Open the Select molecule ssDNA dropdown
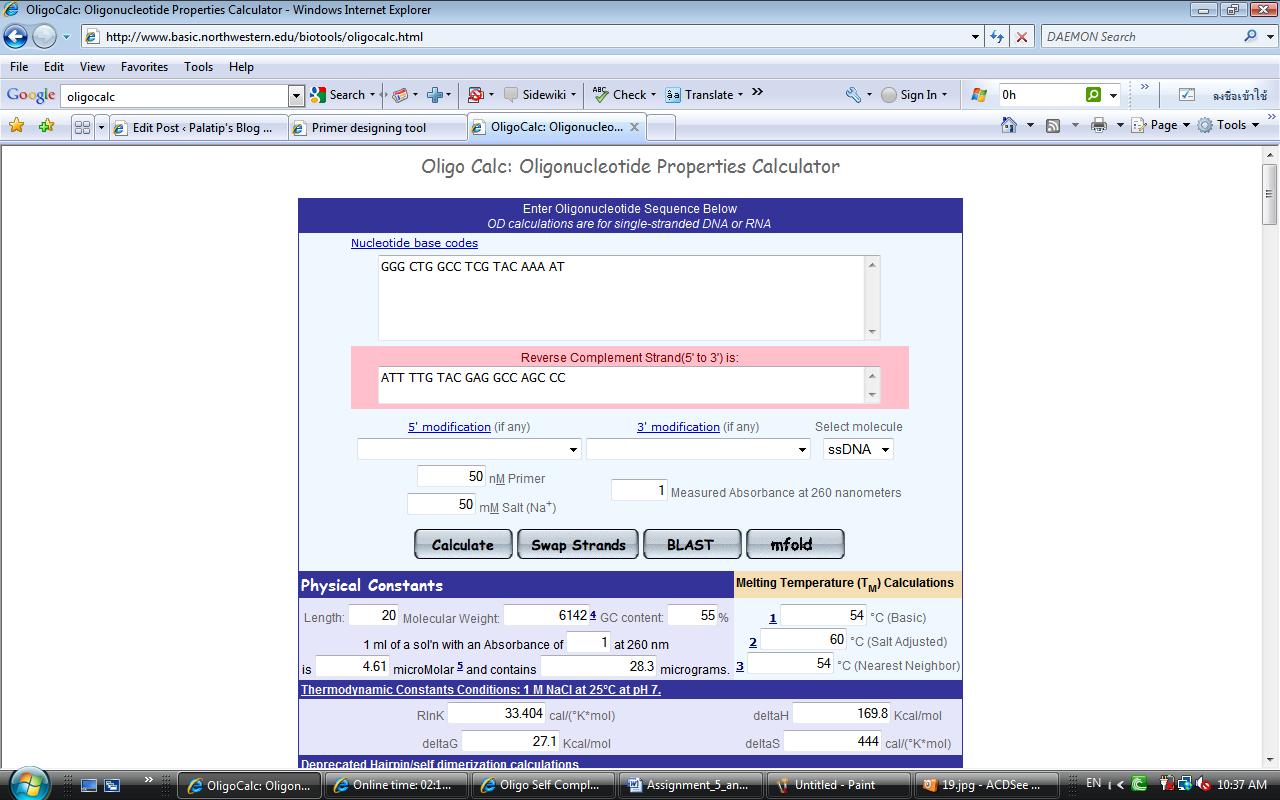The width and height of the screenshot is (1280, 800). 858,449
